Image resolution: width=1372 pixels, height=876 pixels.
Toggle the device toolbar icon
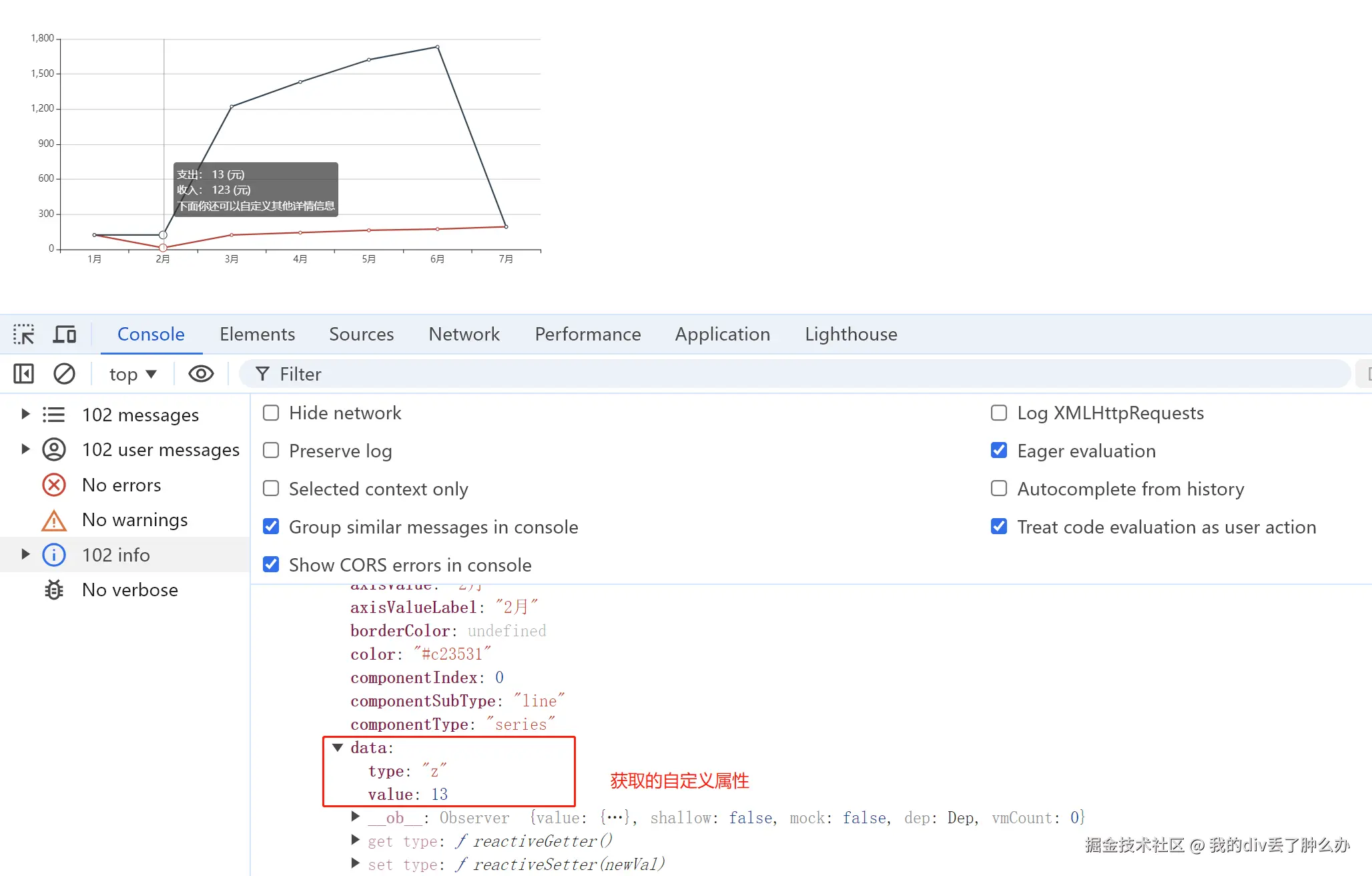point(65,334)
